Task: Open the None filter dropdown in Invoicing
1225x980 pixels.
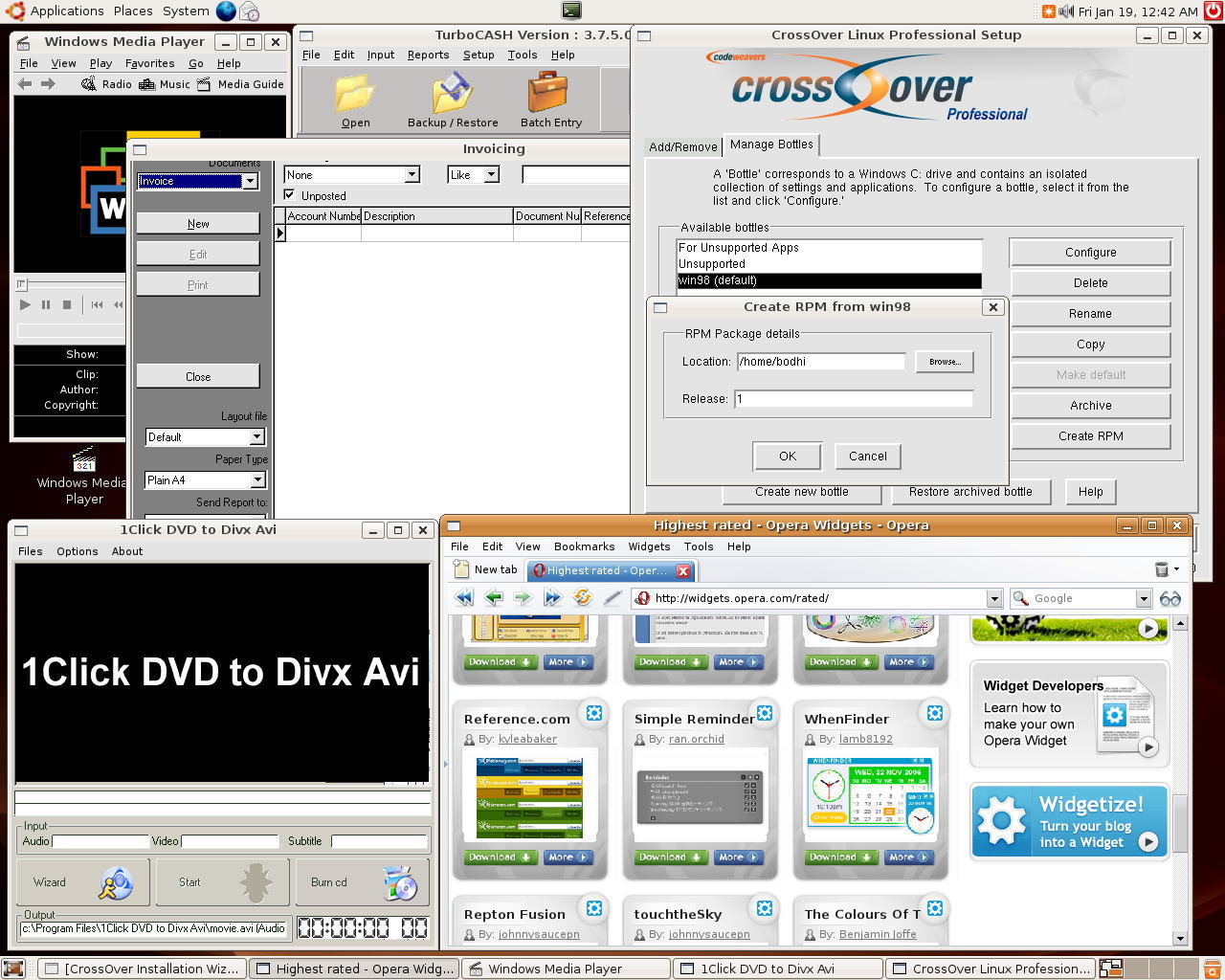Action: tap(412, 174)
